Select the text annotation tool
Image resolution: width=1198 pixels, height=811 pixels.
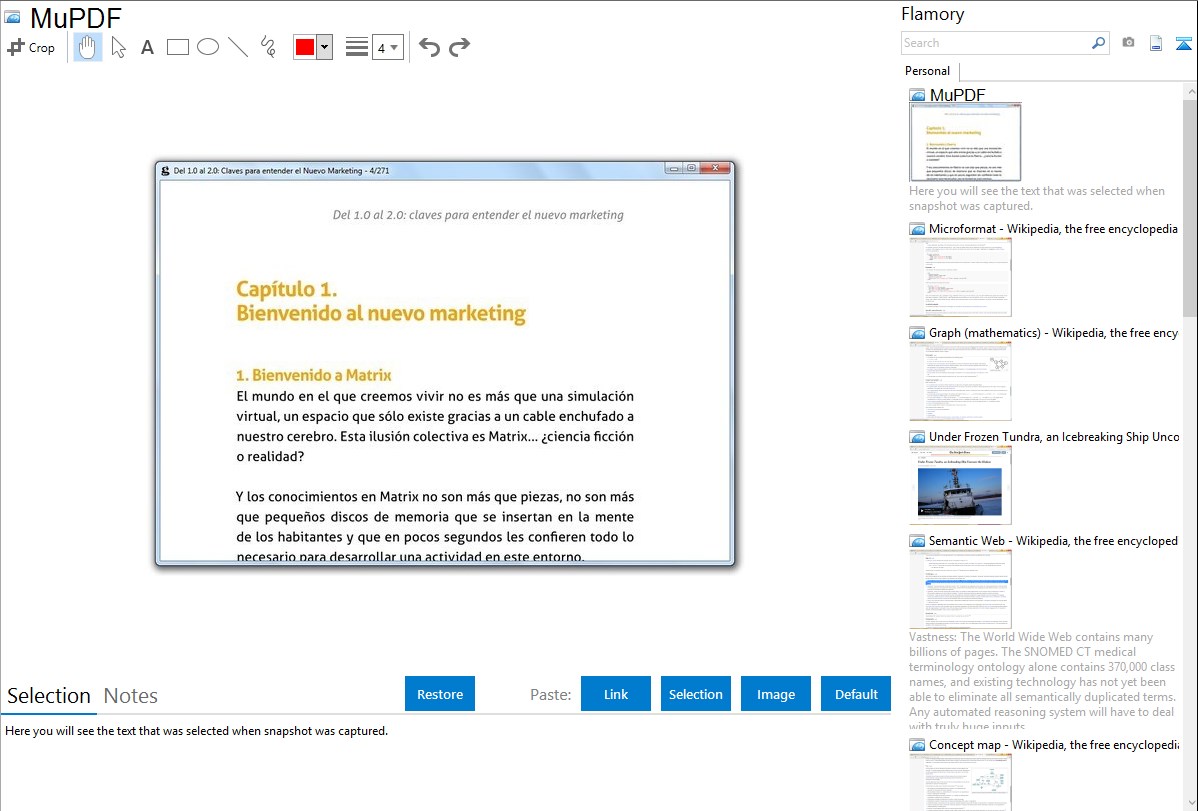[147, 47]
